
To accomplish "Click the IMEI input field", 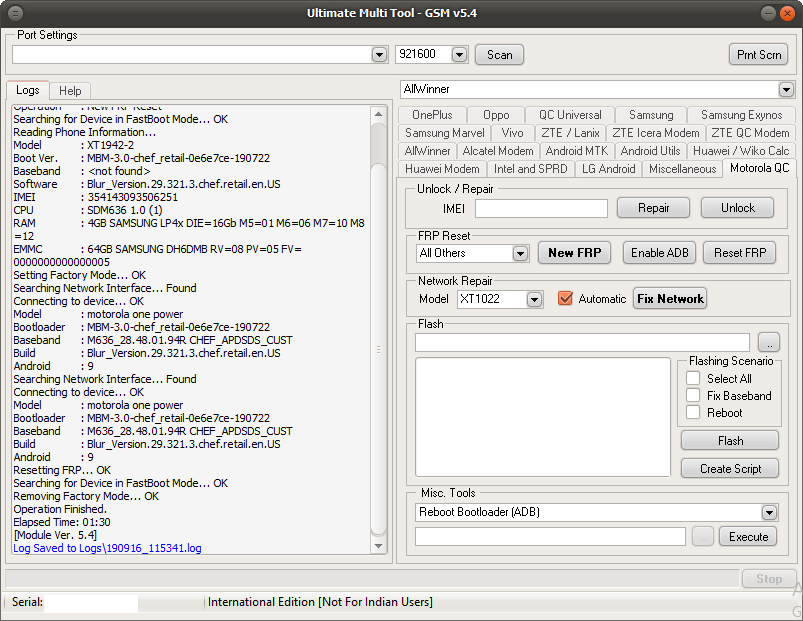I will point(541,208).
